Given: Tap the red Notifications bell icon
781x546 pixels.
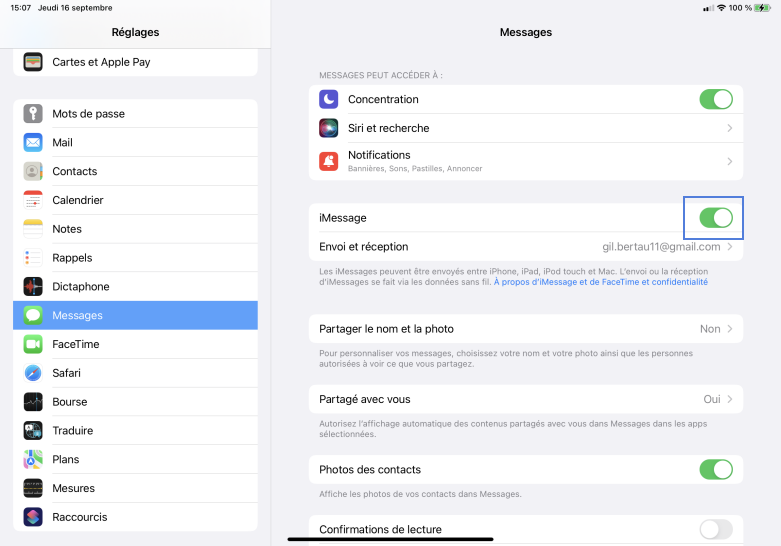Looking at the screenshot, I should (x=329, y=161).
